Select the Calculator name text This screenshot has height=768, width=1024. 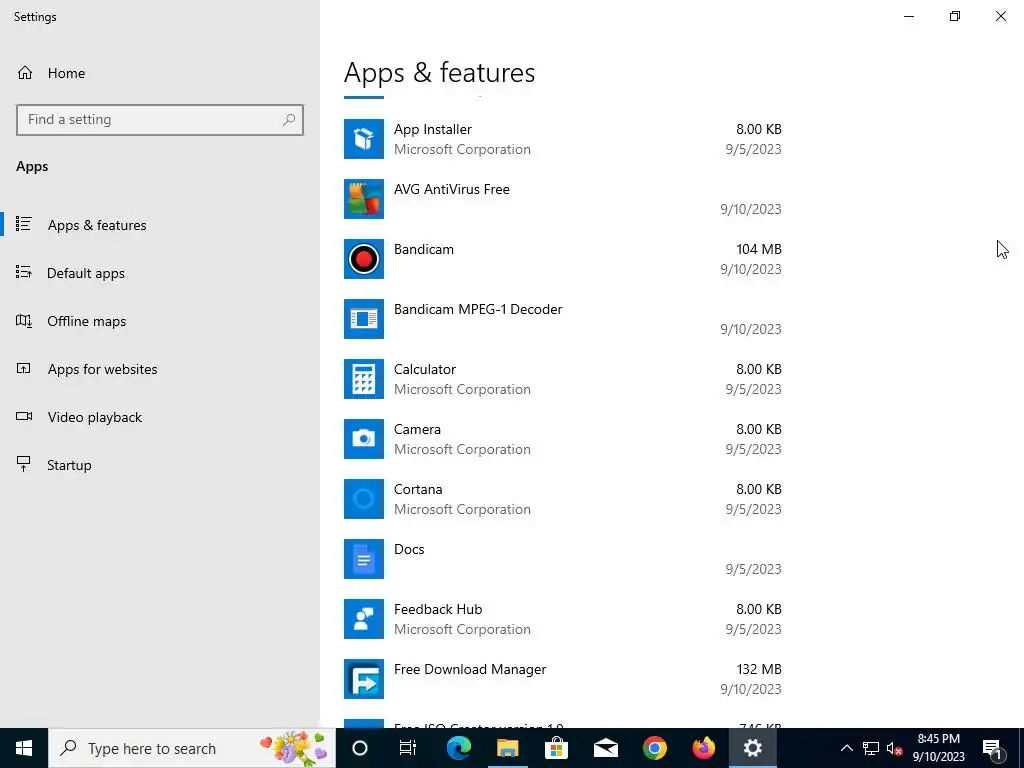[x=424, y=370]
